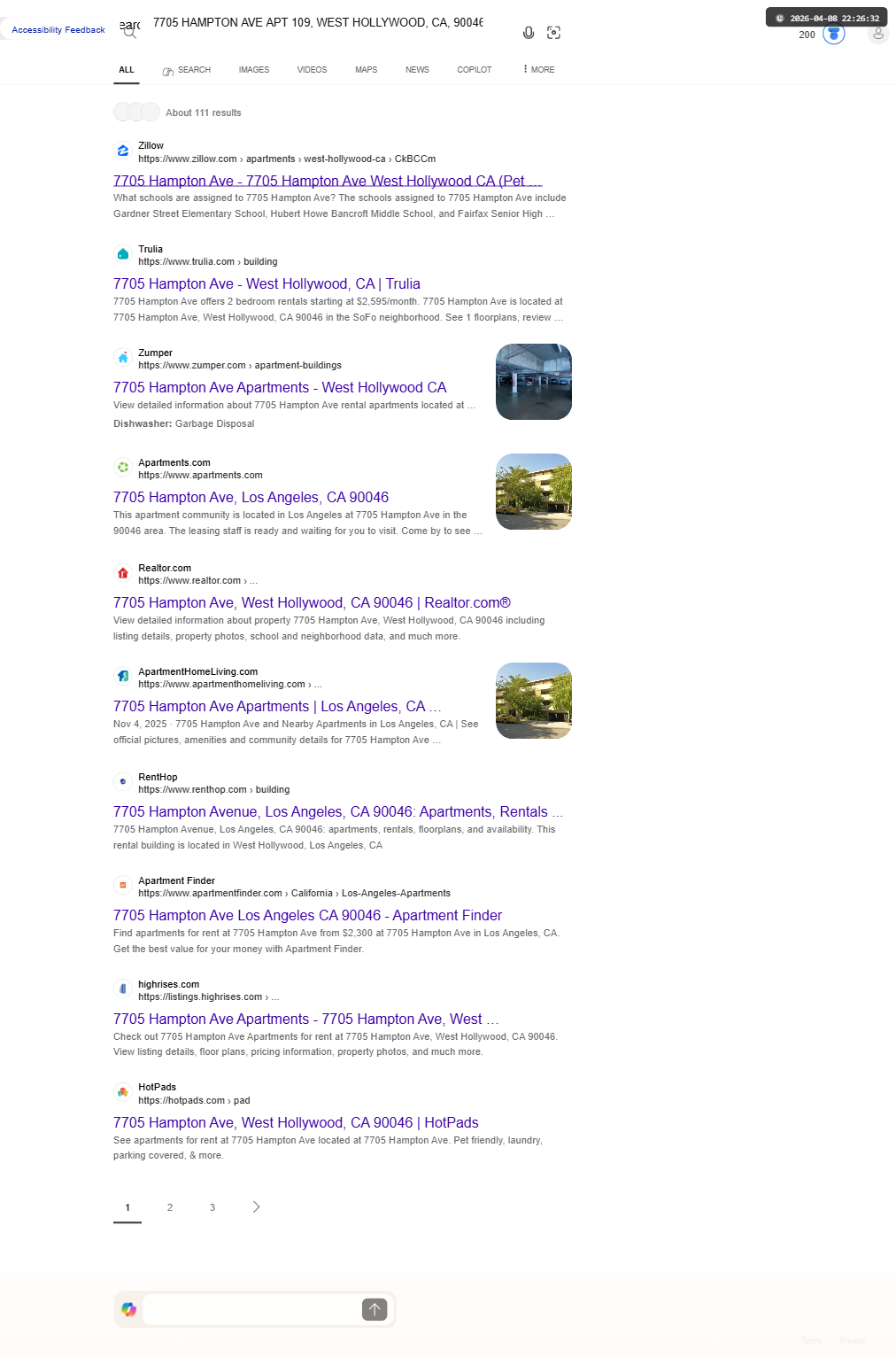896x1357 pixels.
Task: Open Trulia 7705 Hampton Ave result
Action: point(266,284)
